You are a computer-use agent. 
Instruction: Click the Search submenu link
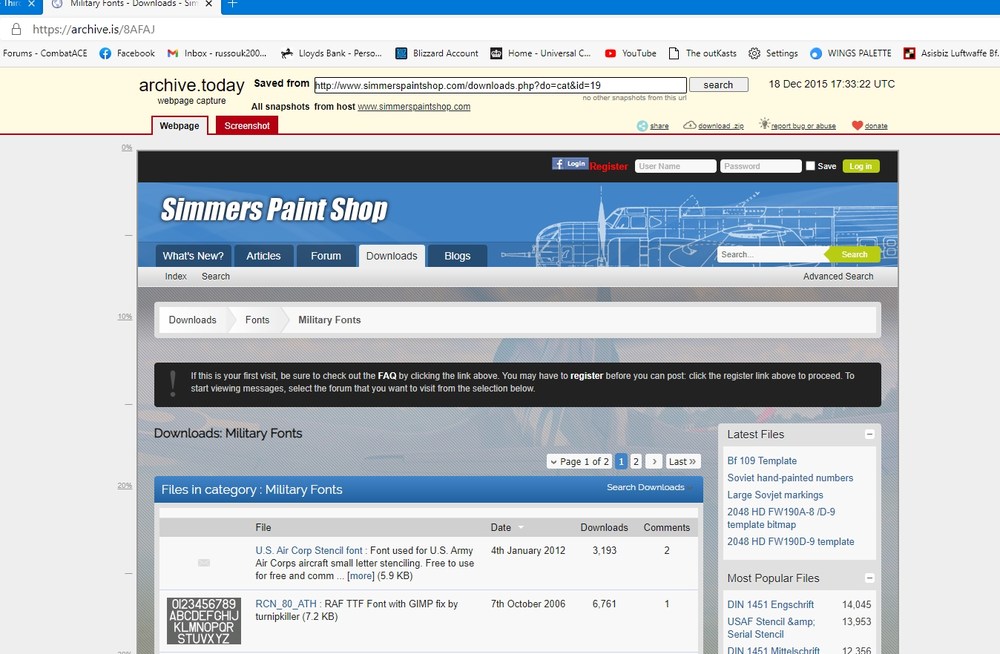(x=216, y=276)
